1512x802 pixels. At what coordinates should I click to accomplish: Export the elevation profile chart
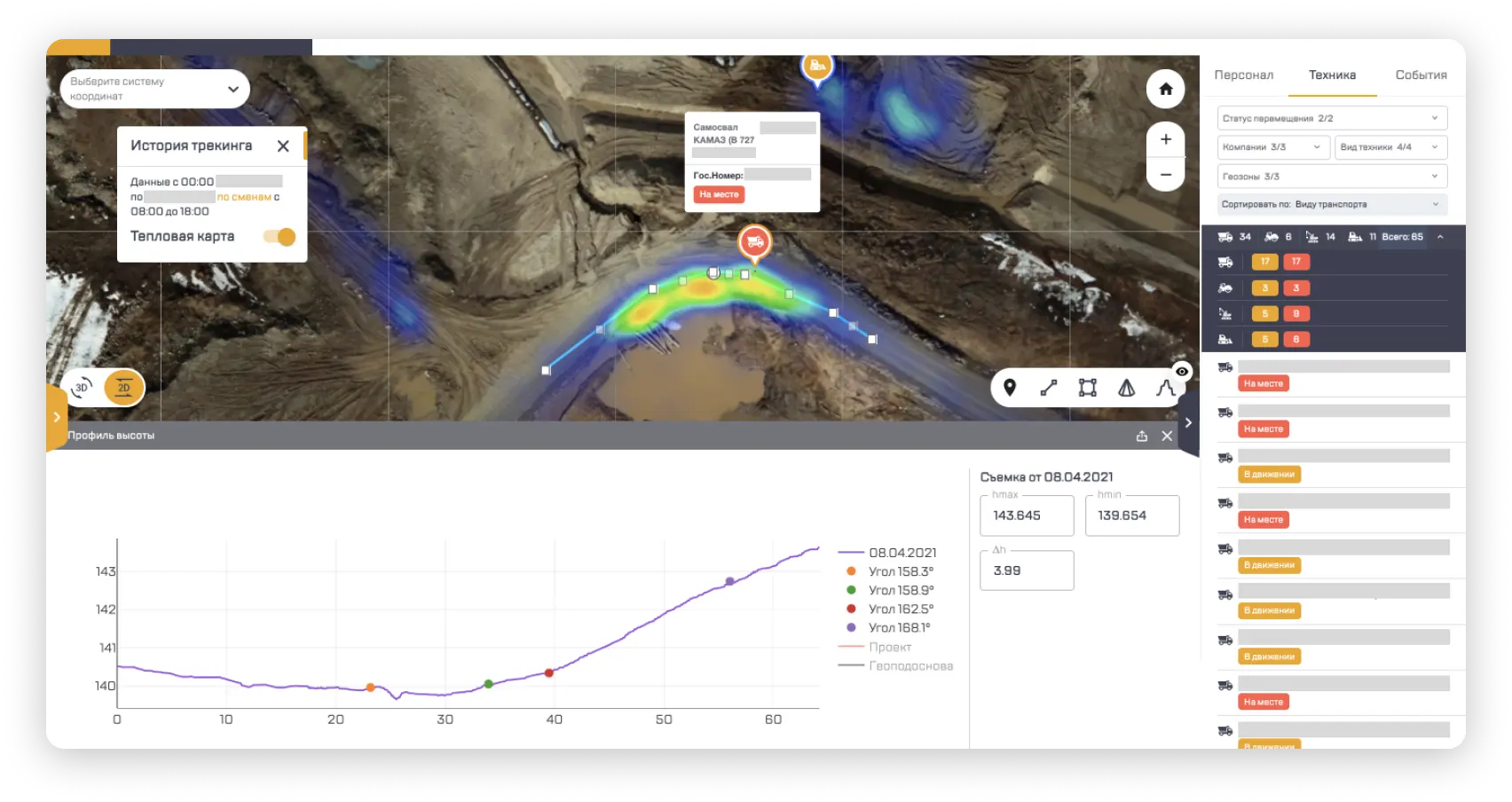(x=1141, y=436)
